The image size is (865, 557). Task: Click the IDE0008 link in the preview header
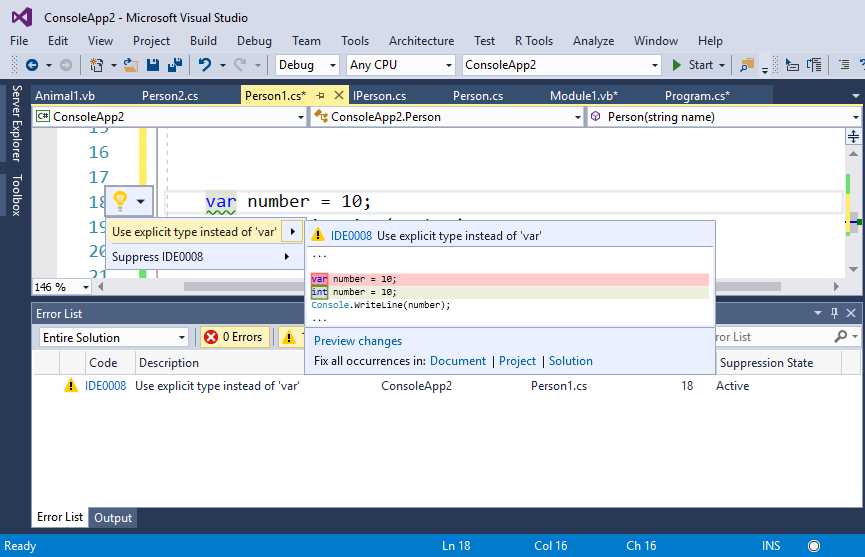tap(351, 236)
